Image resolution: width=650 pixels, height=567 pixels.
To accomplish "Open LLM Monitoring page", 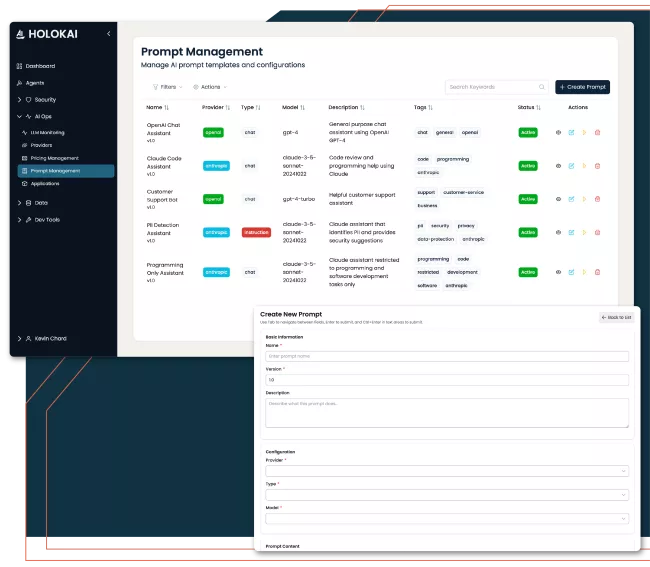I will [43, 133].
